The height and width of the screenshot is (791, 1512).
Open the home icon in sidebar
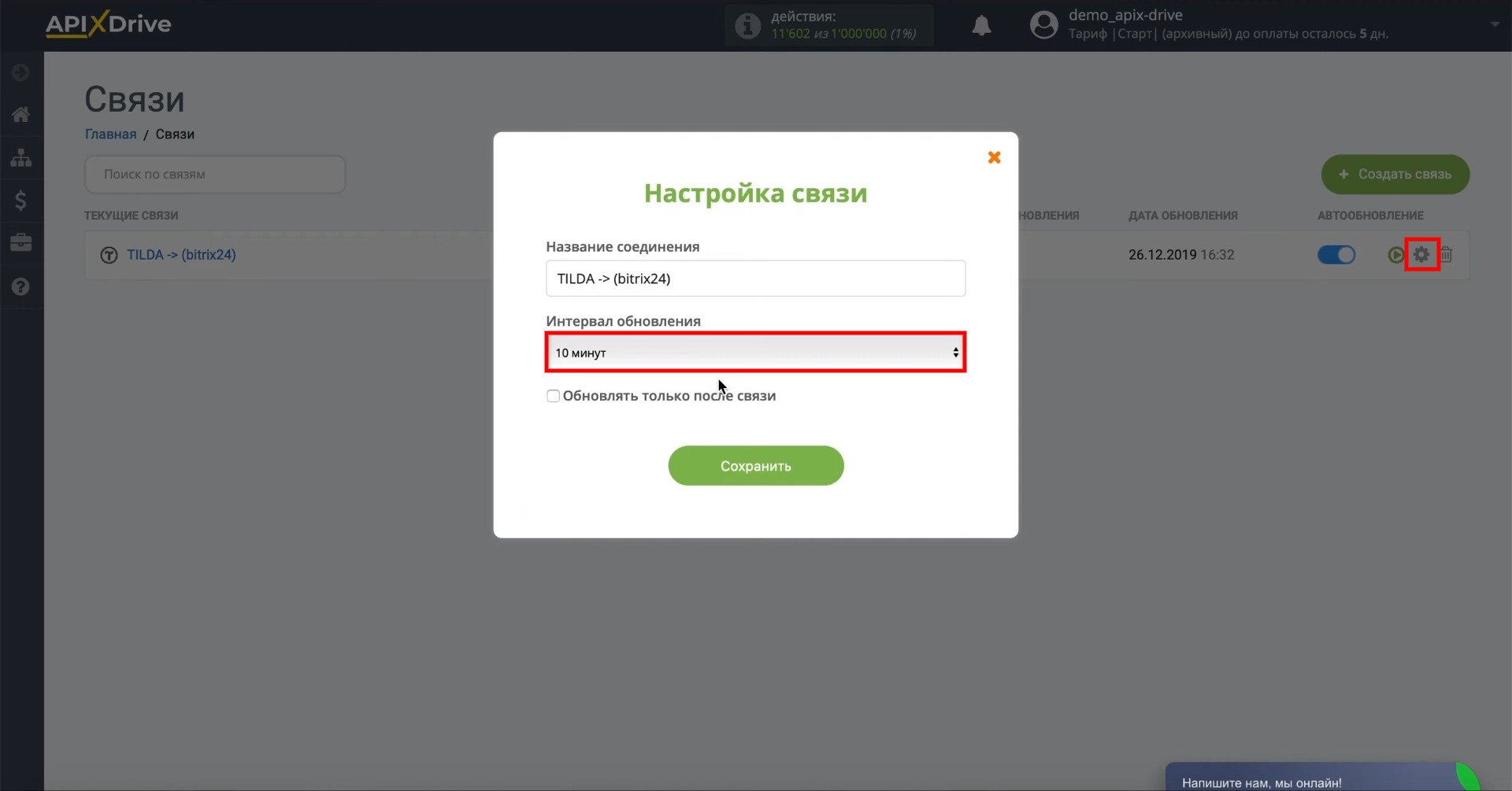[21, 115]
